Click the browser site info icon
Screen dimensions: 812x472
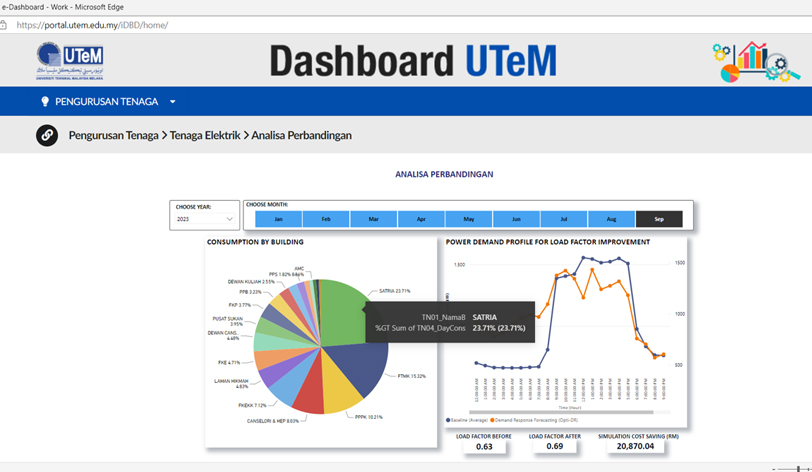pyautogui.click(x=5, y=25)
